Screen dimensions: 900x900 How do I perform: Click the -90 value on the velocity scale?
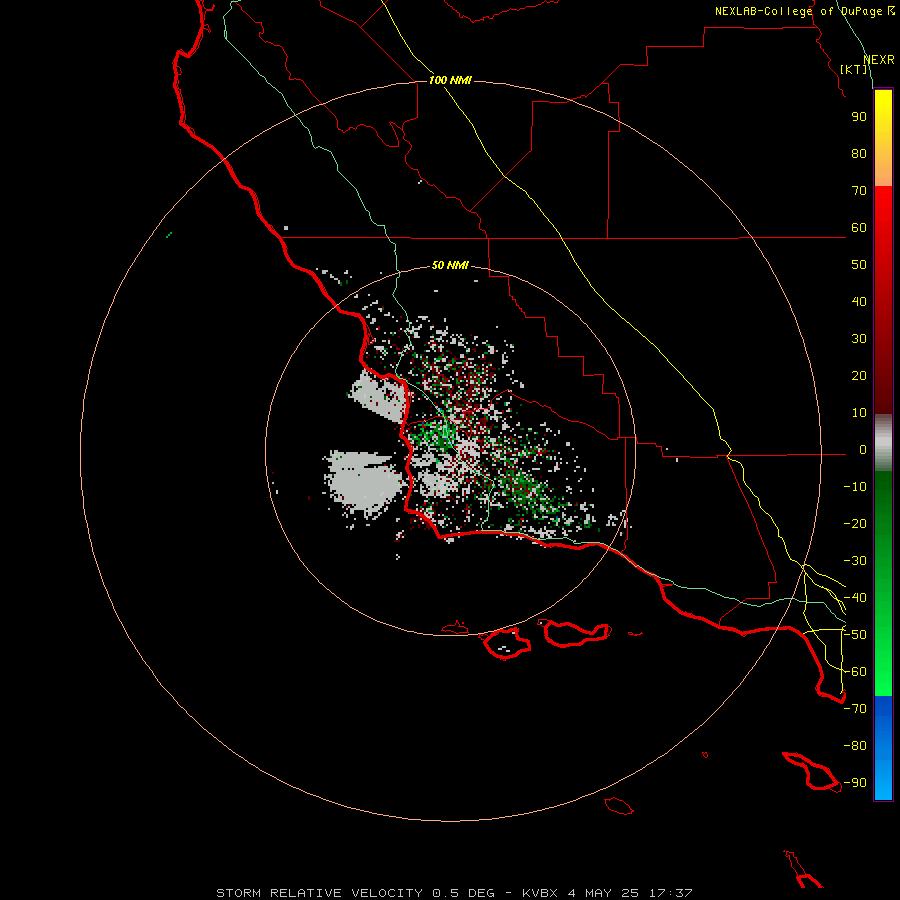tap(855, 783)
